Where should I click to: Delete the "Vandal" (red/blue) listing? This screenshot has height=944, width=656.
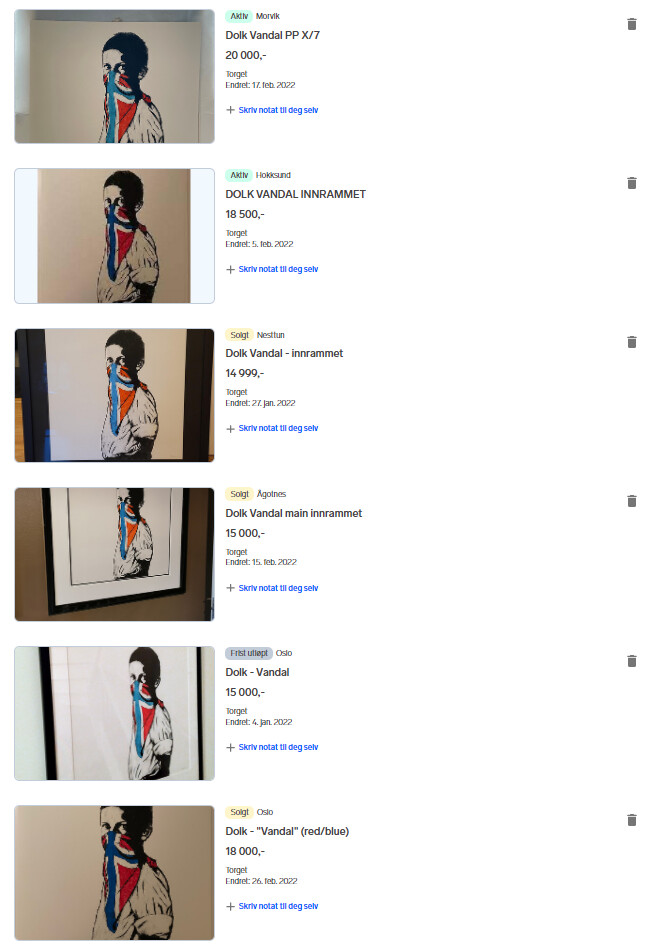pyautogui.click(x=631, y=820)
